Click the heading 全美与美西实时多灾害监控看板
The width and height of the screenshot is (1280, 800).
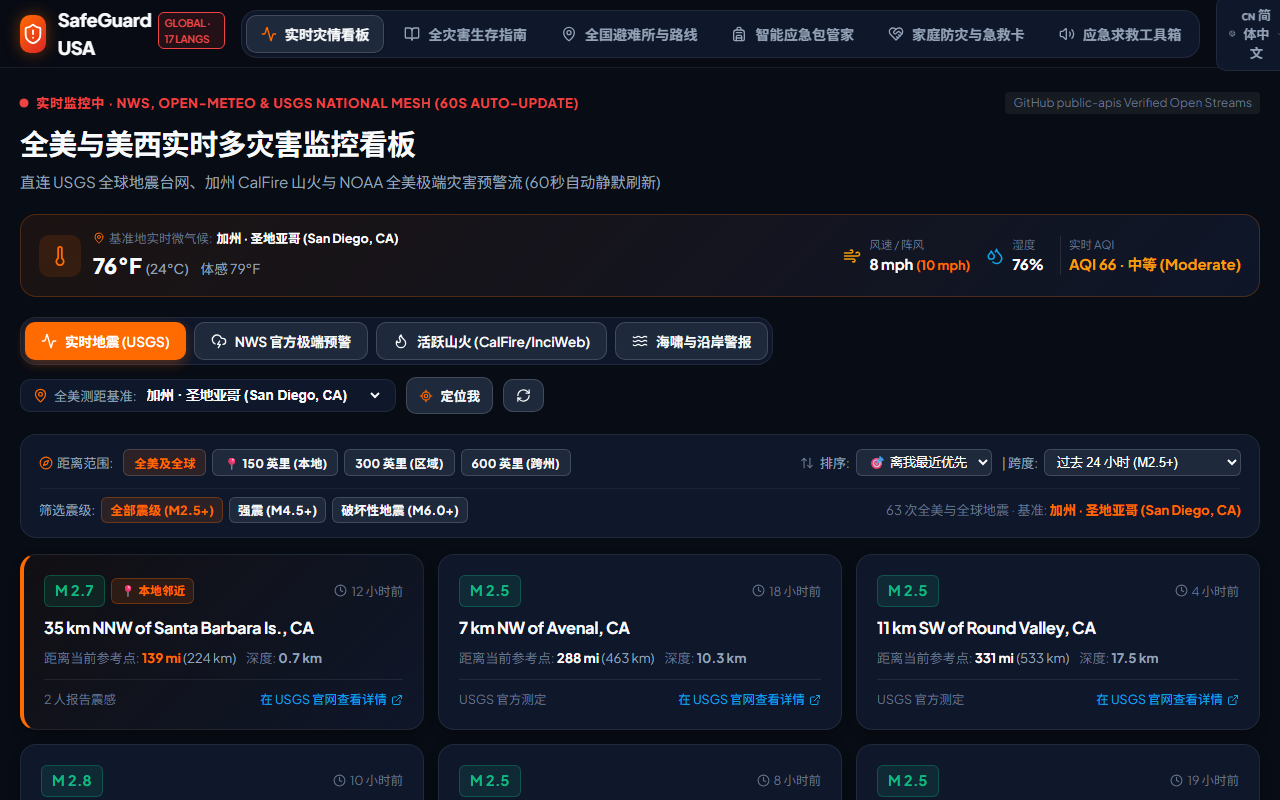pos(218,145)
